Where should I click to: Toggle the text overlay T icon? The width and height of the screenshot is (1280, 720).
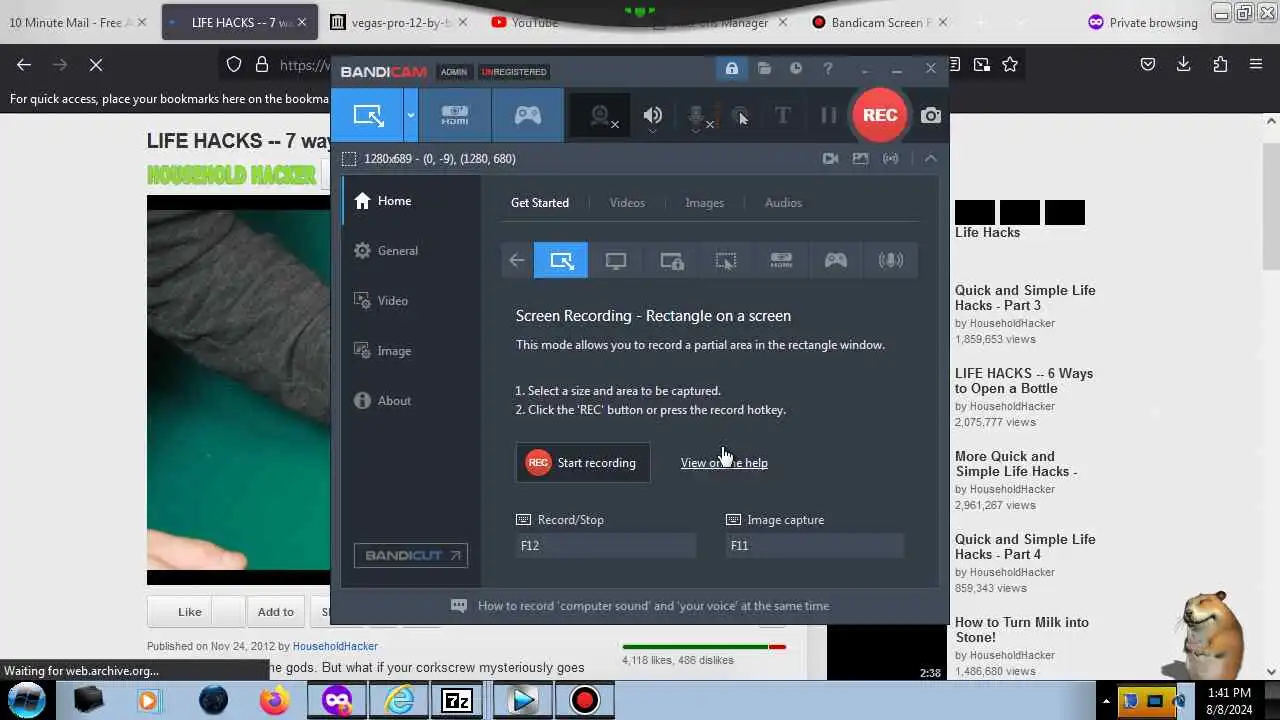coord(782,116)
